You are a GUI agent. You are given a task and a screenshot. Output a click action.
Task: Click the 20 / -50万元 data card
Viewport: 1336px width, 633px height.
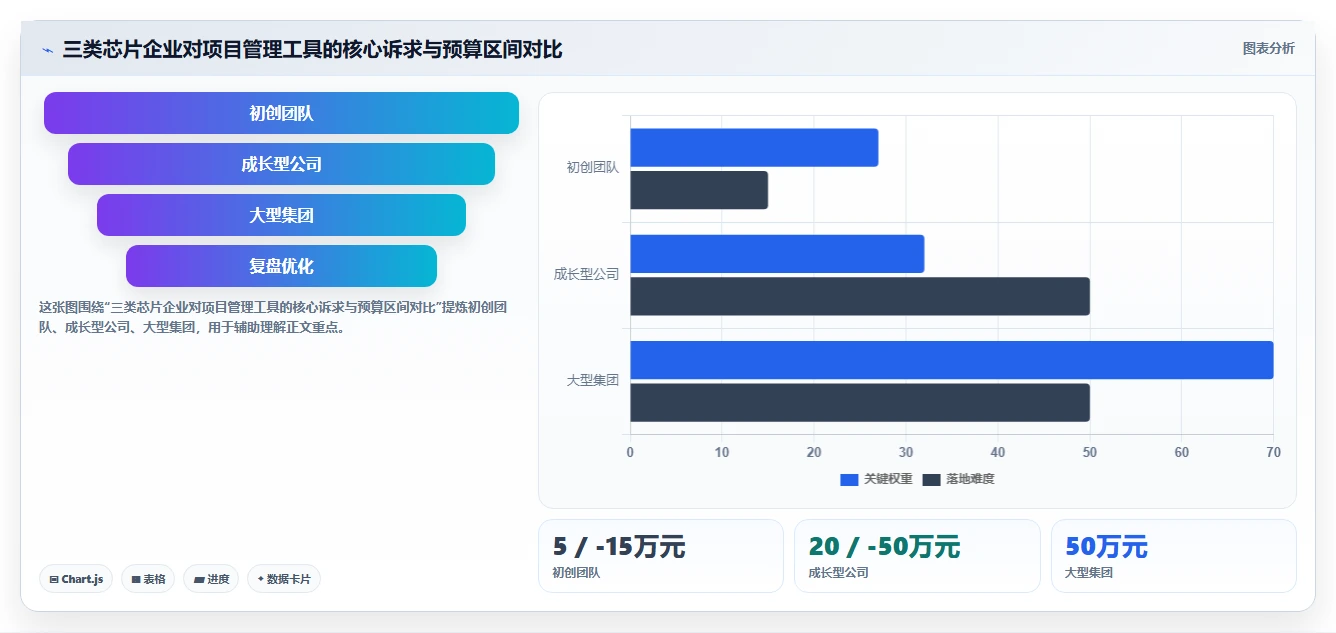click(917, 556)
